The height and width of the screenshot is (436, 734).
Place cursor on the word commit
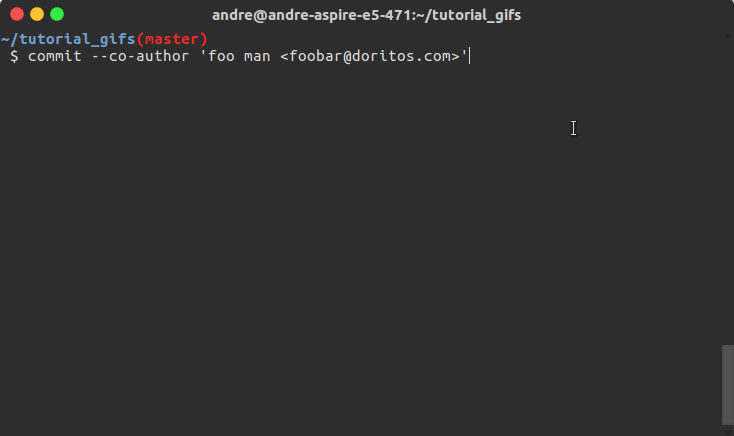tap(55, 56)
